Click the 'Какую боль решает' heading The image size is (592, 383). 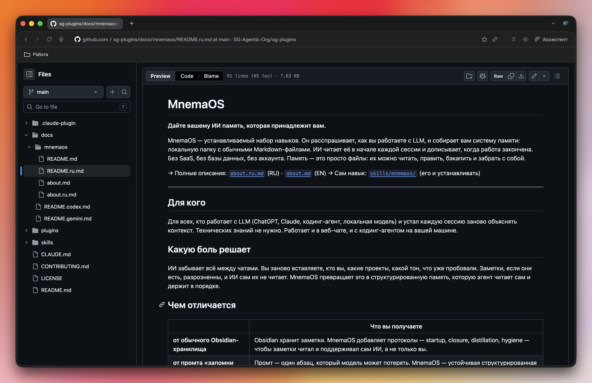click(209, 250)
